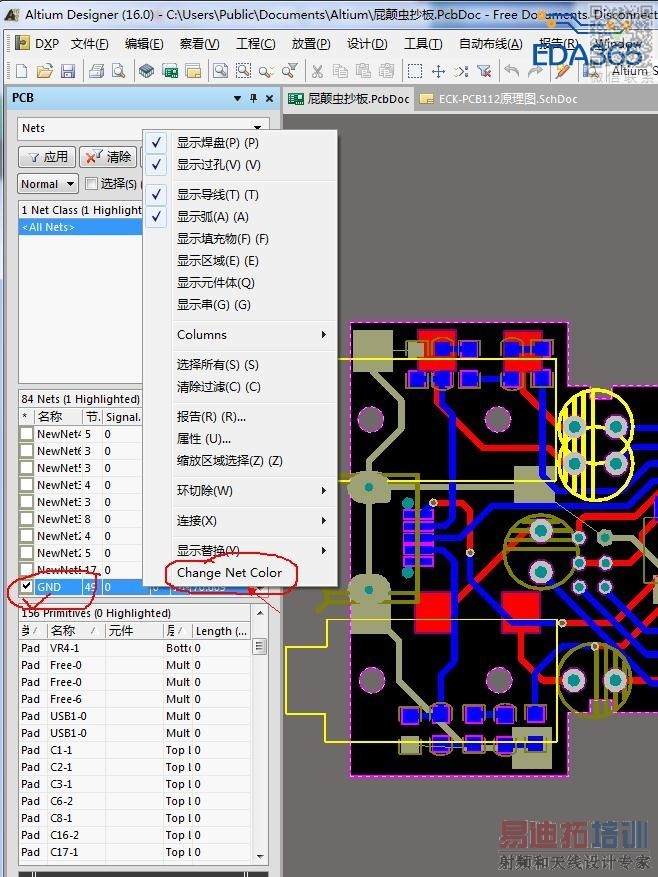Screen dimensions: 658x877
Task: Click the Select inside area icon
Action: (x=415, y=71)
